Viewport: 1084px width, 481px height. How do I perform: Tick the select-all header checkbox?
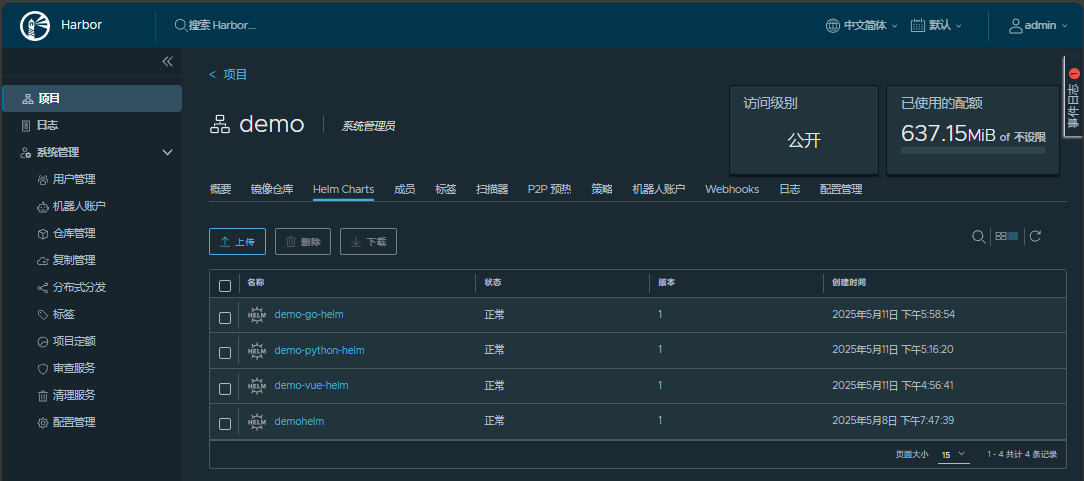tap(225, 286)
